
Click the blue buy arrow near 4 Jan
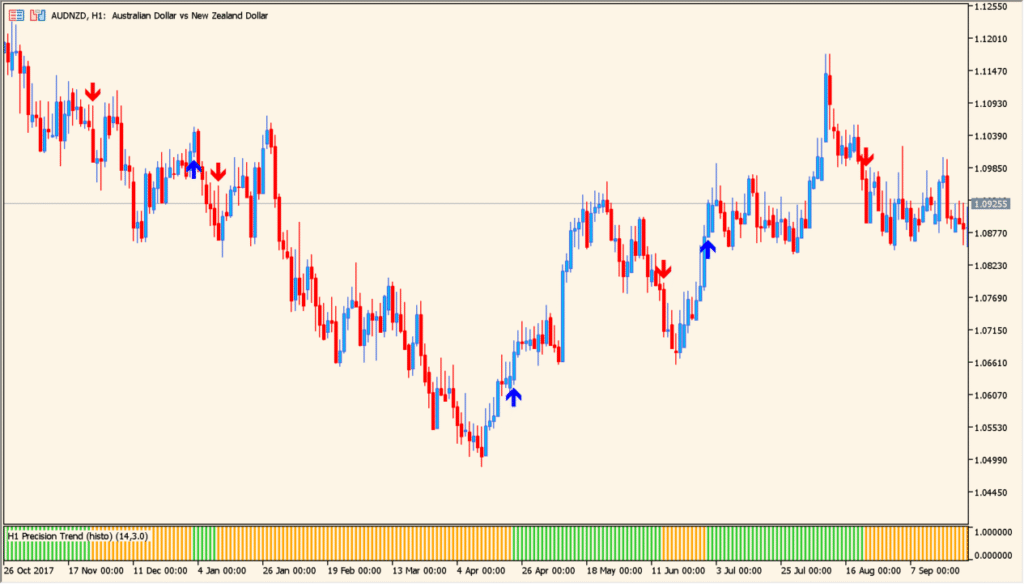(194, 168)
